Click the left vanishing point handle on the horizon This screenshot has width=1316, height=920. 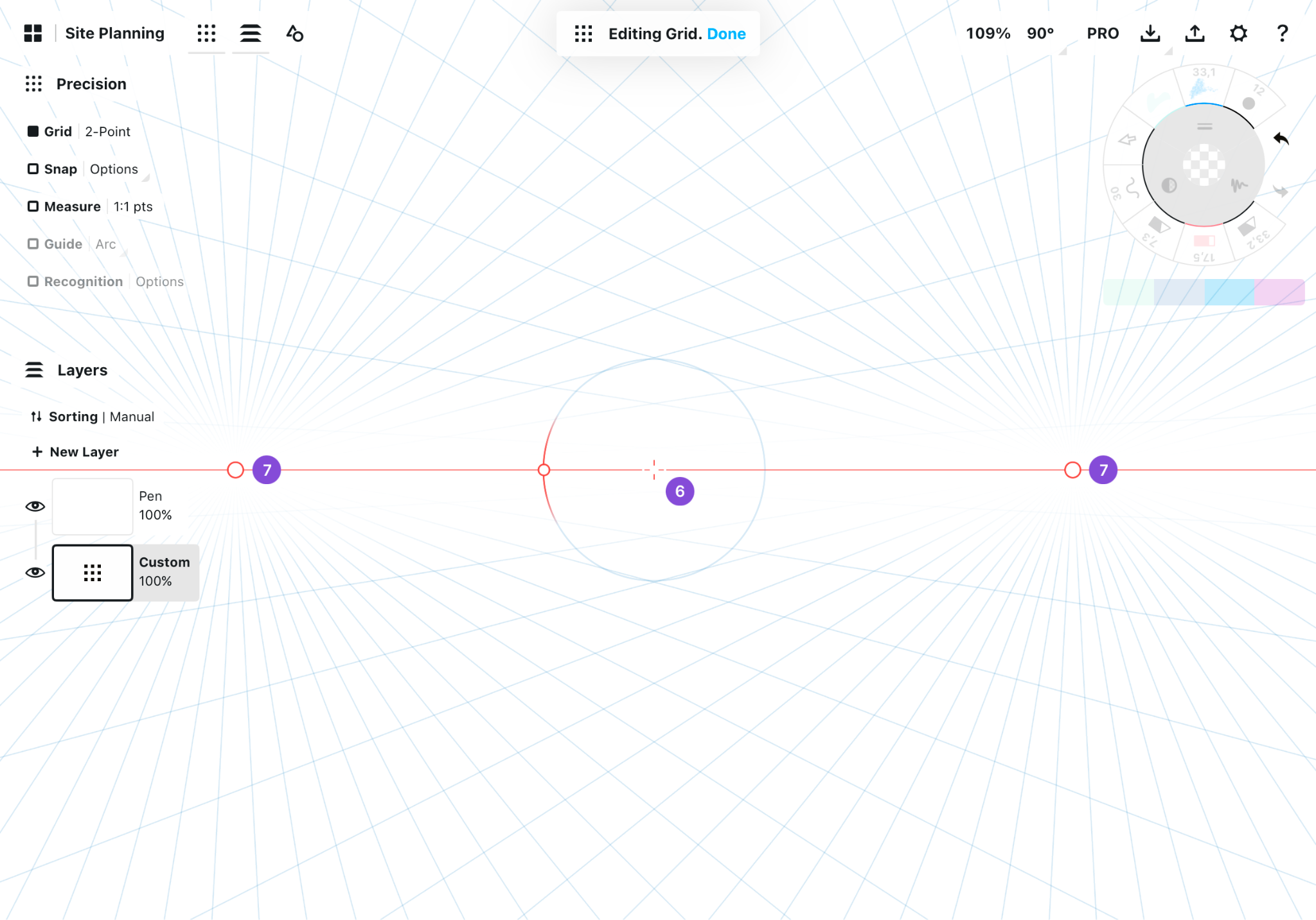236,470
